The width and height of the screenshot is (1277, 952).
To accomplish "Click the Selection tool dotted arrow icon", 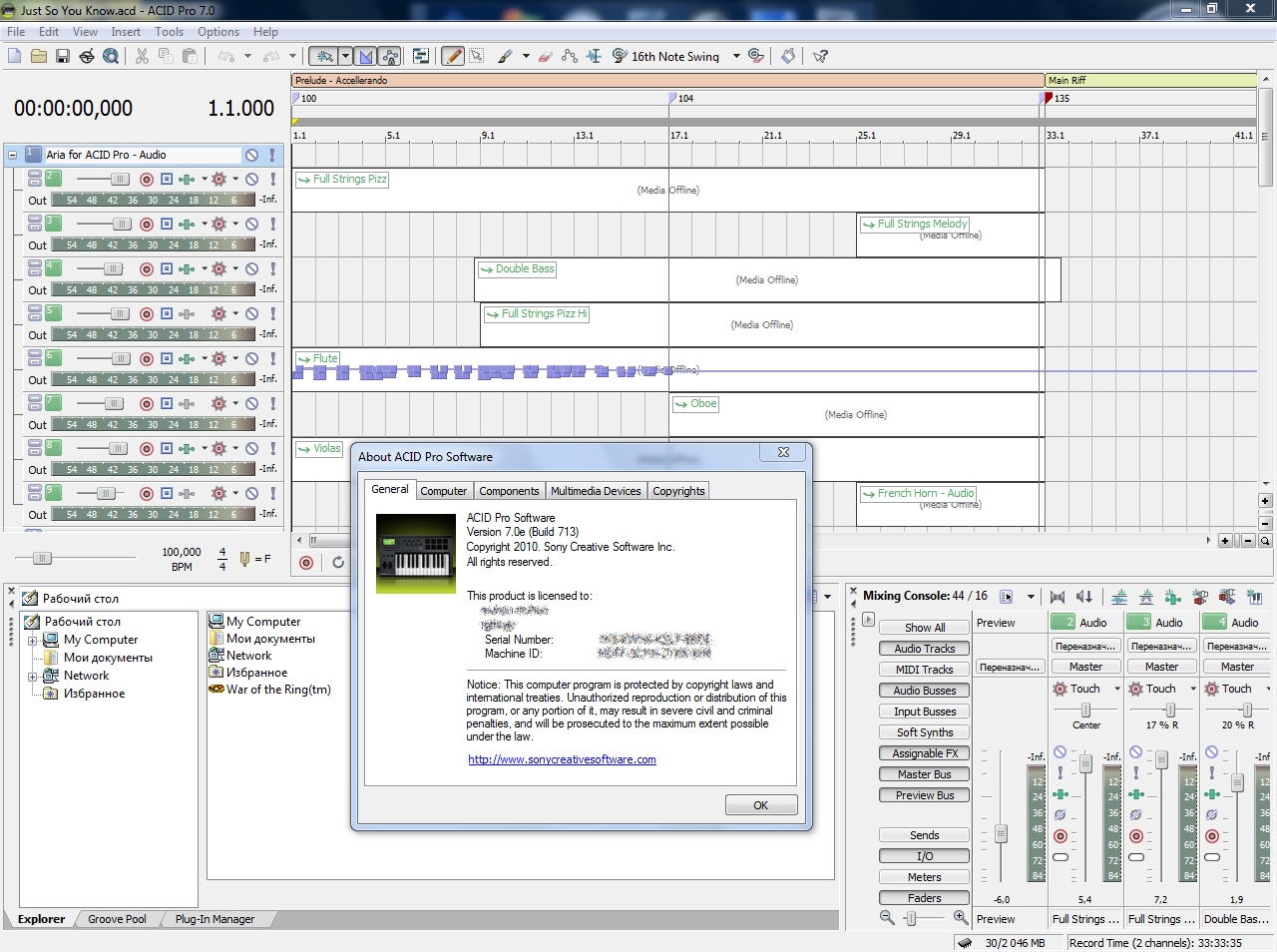I will [477, 56].
